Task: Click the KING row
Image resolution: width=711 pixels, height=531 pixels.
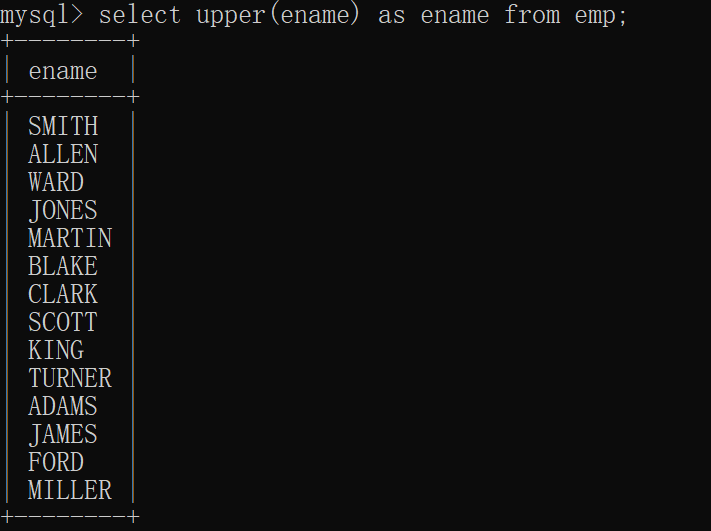Action: (x=56, y=350)
